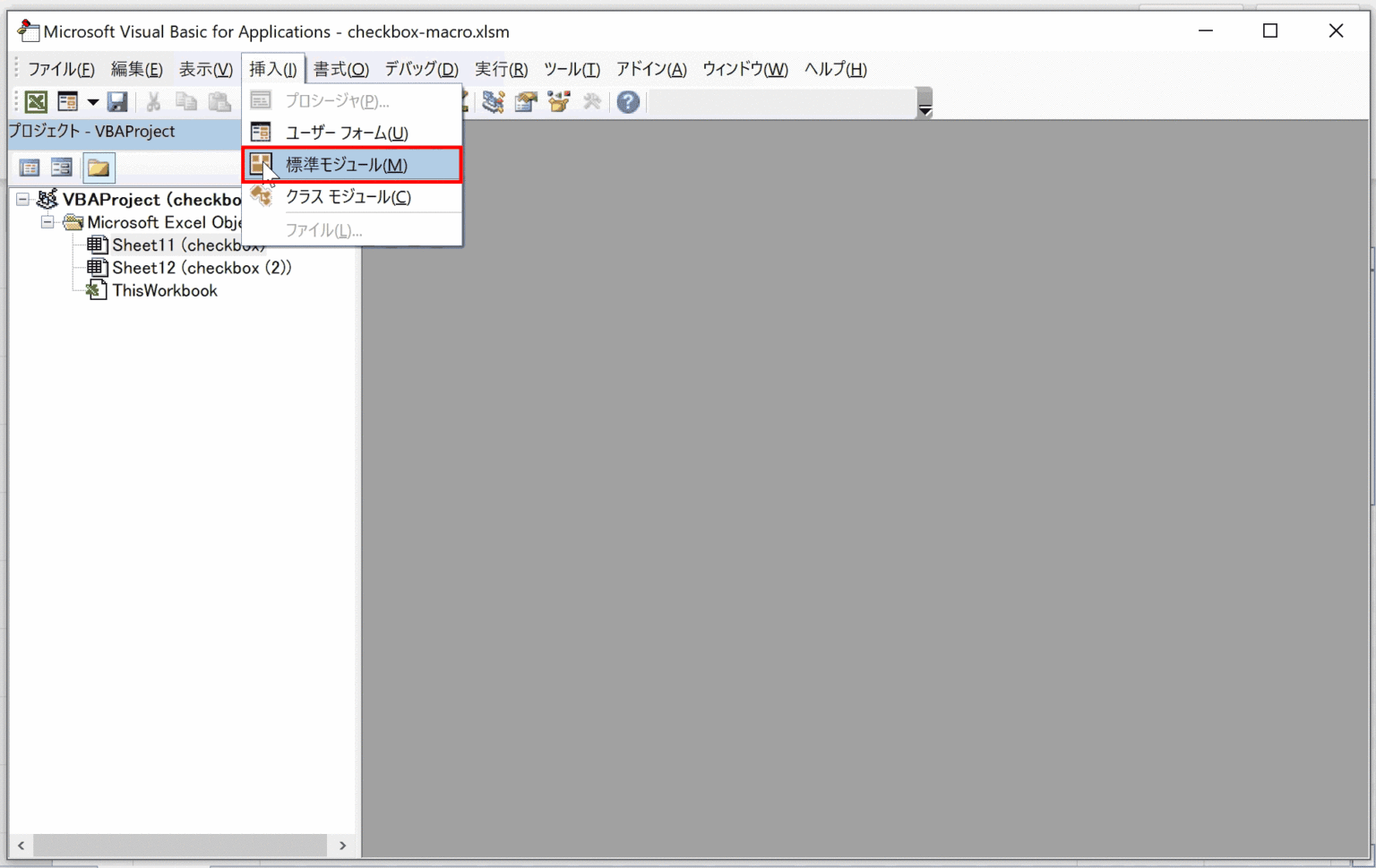Click the View Microsoft Excel toolbar icon
Viewport: 1376px width, 868px height.
pyautogui.click(x=36, y=102)
